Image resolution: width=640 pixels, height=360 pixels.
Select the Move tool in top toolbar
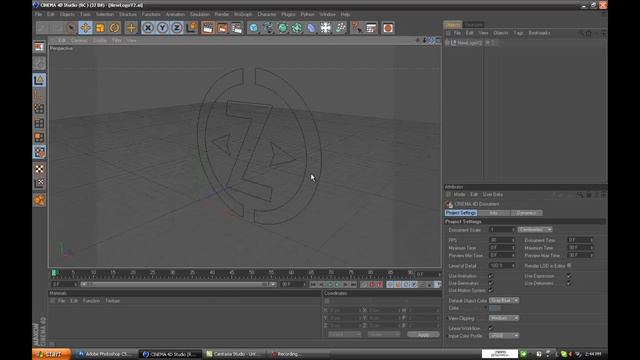[x=85, y=28]
